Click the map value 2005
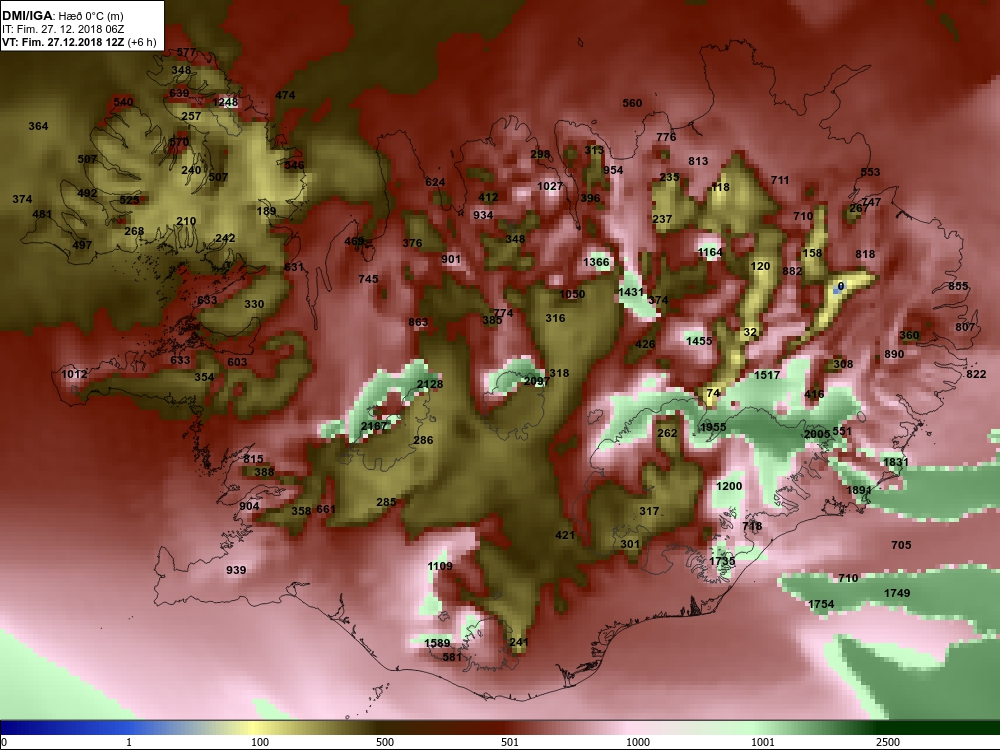The width and height of the screenshot is (1000, 750). [817, 434]
